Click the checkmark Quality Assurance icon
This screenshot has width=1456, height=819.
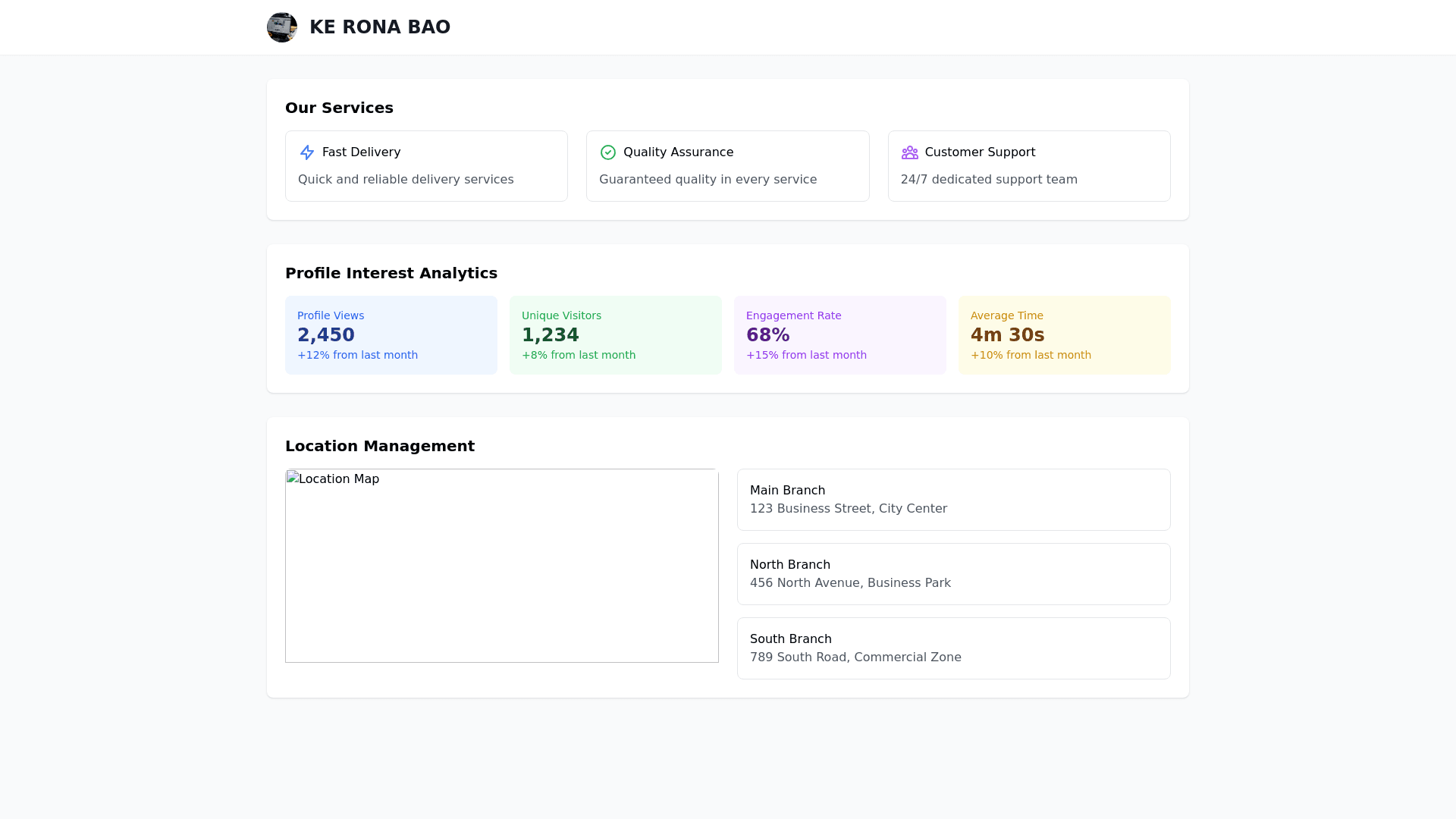[608, 152]
